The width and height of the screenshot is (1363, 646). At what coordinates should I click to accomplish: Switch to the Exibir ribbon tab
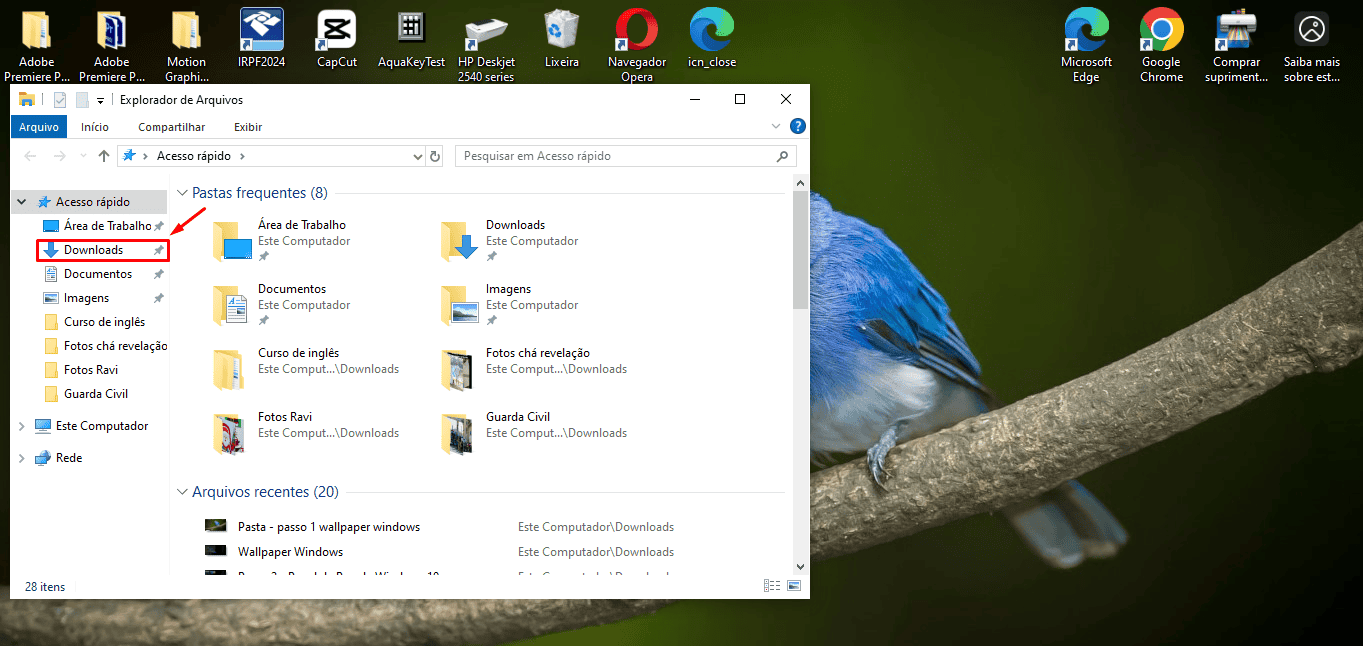(x=248, y=127)
